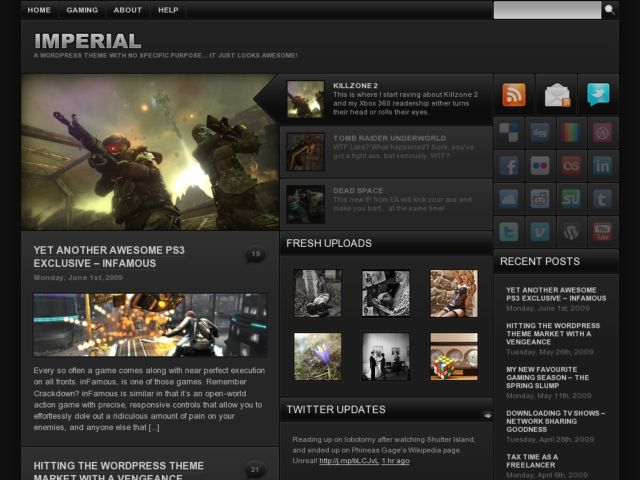Click the red Last.fm icon

click(571, 166)
